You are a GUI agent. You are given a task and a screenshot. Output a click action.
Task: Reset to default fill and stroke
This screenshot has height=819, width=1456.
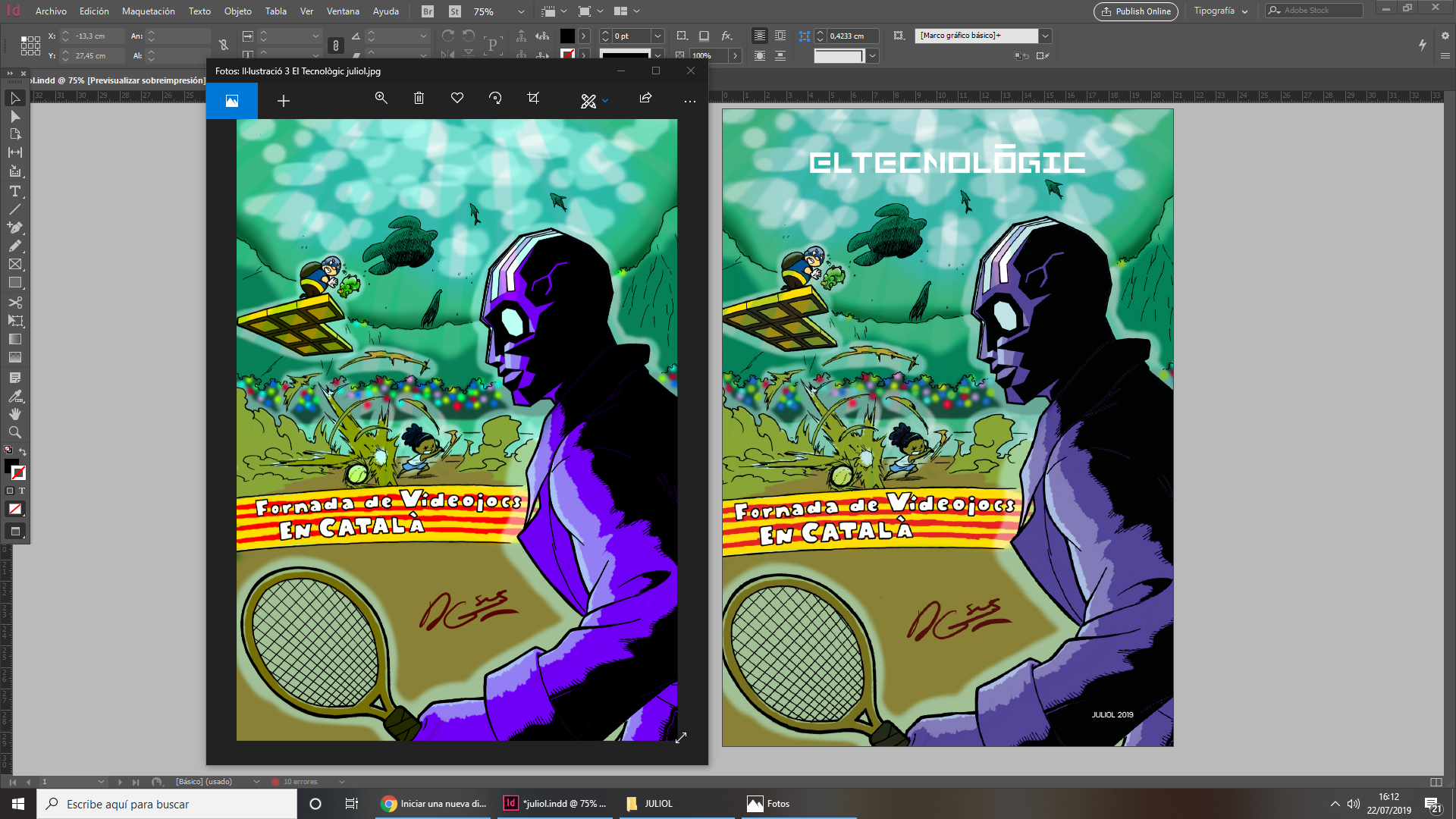coord(8,450)
